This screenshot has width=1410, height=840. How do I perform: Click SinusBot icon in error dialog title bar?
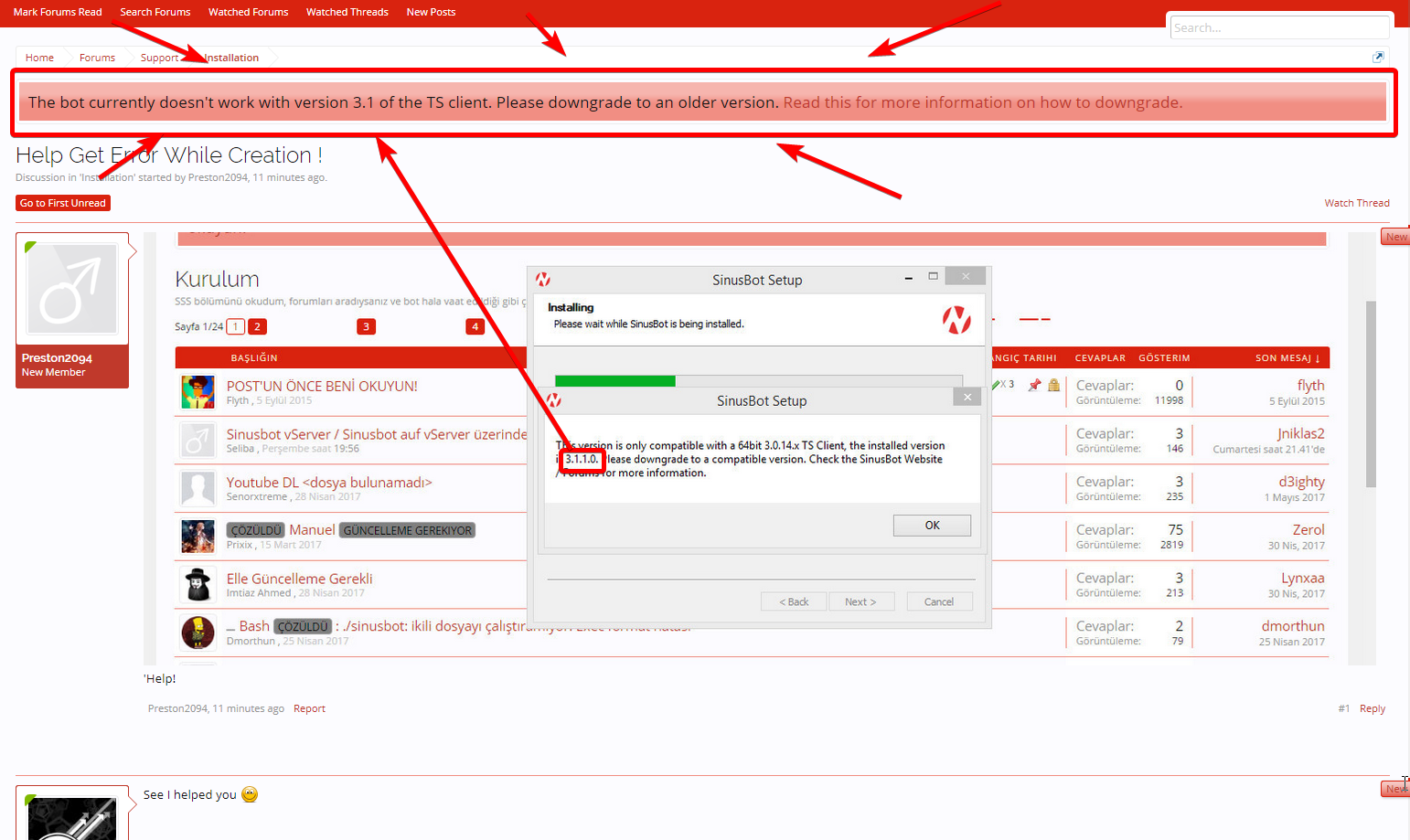click(554, 400)
